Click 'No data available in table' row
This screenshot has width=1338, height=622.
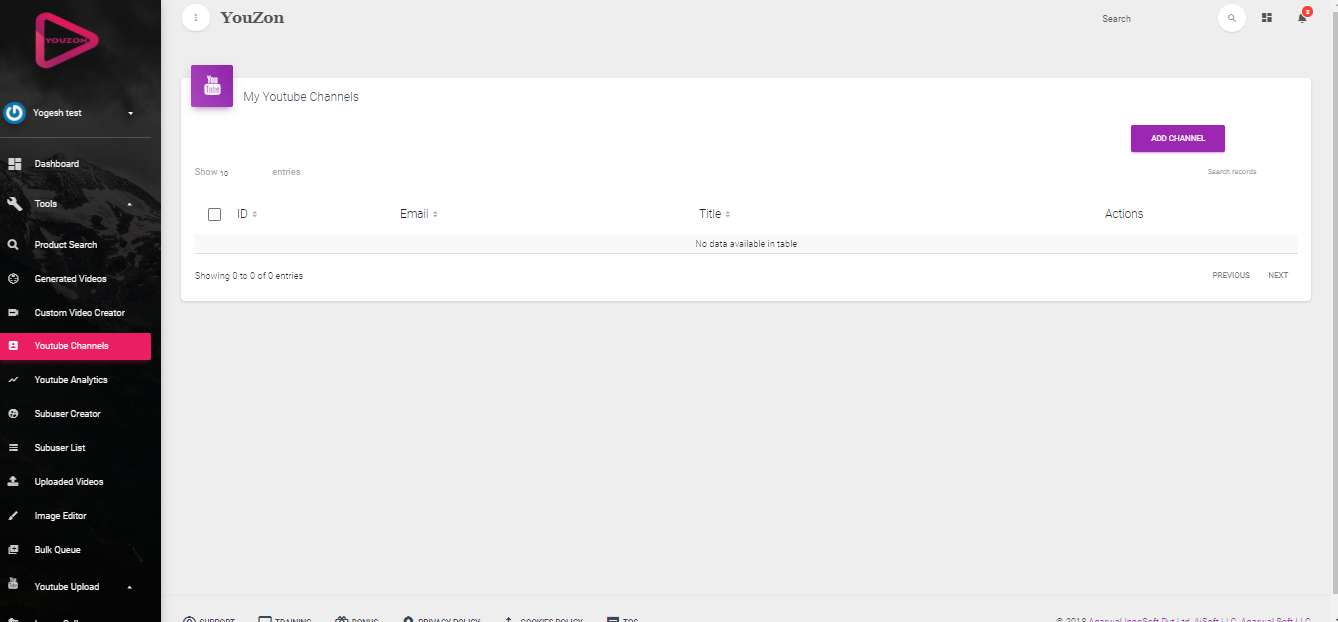tap(746, 244)
